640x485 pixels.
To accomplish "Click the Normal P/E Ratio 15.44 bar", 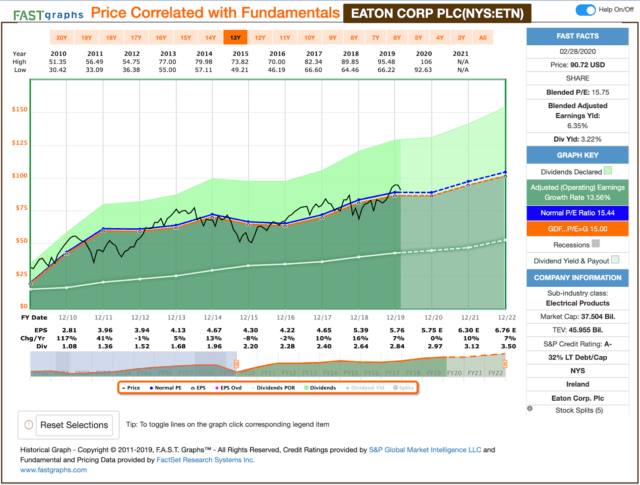I will pyautogui.click(x=578, y=213).
